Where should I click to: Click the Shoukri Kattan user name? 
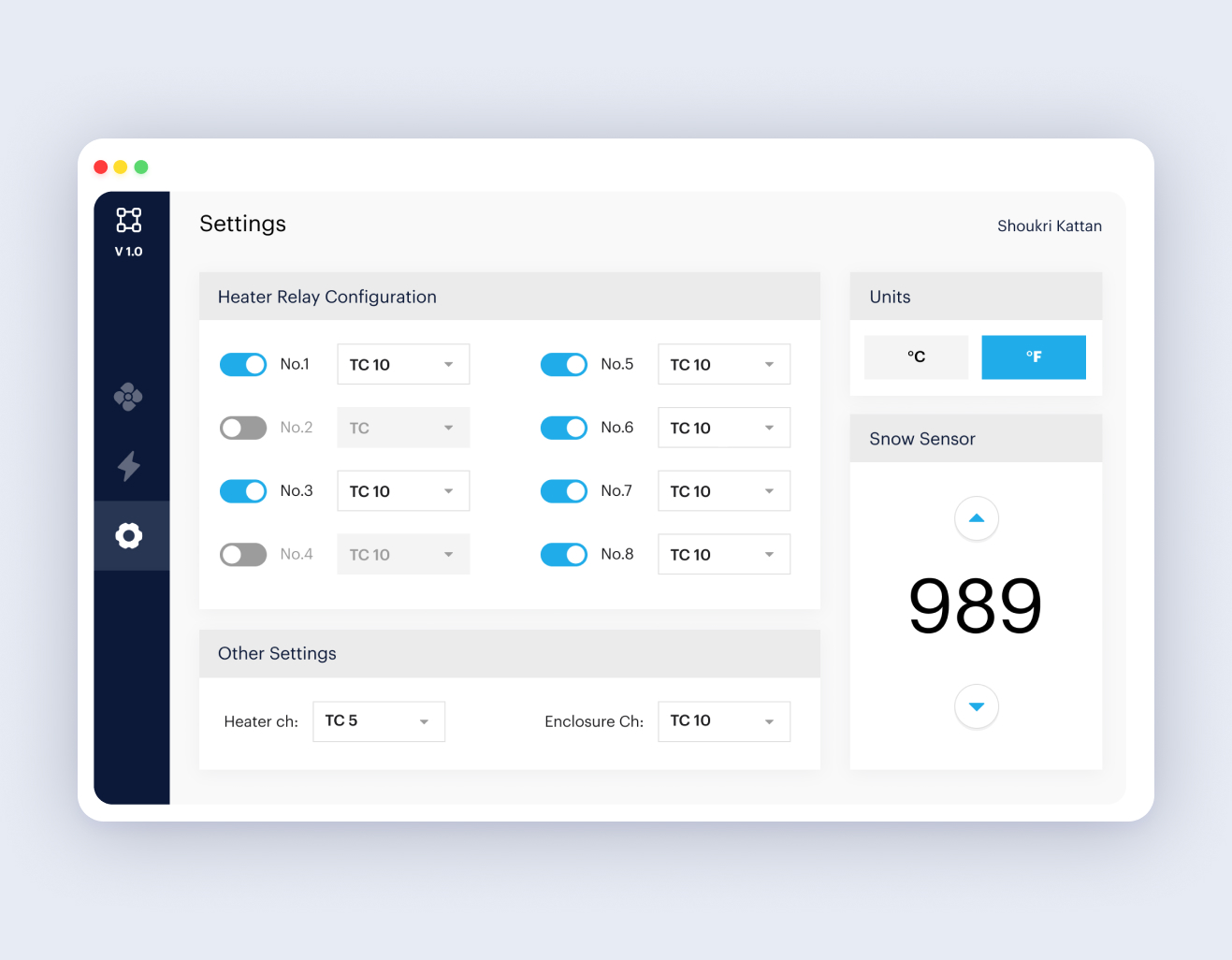tap(1050, 226)
